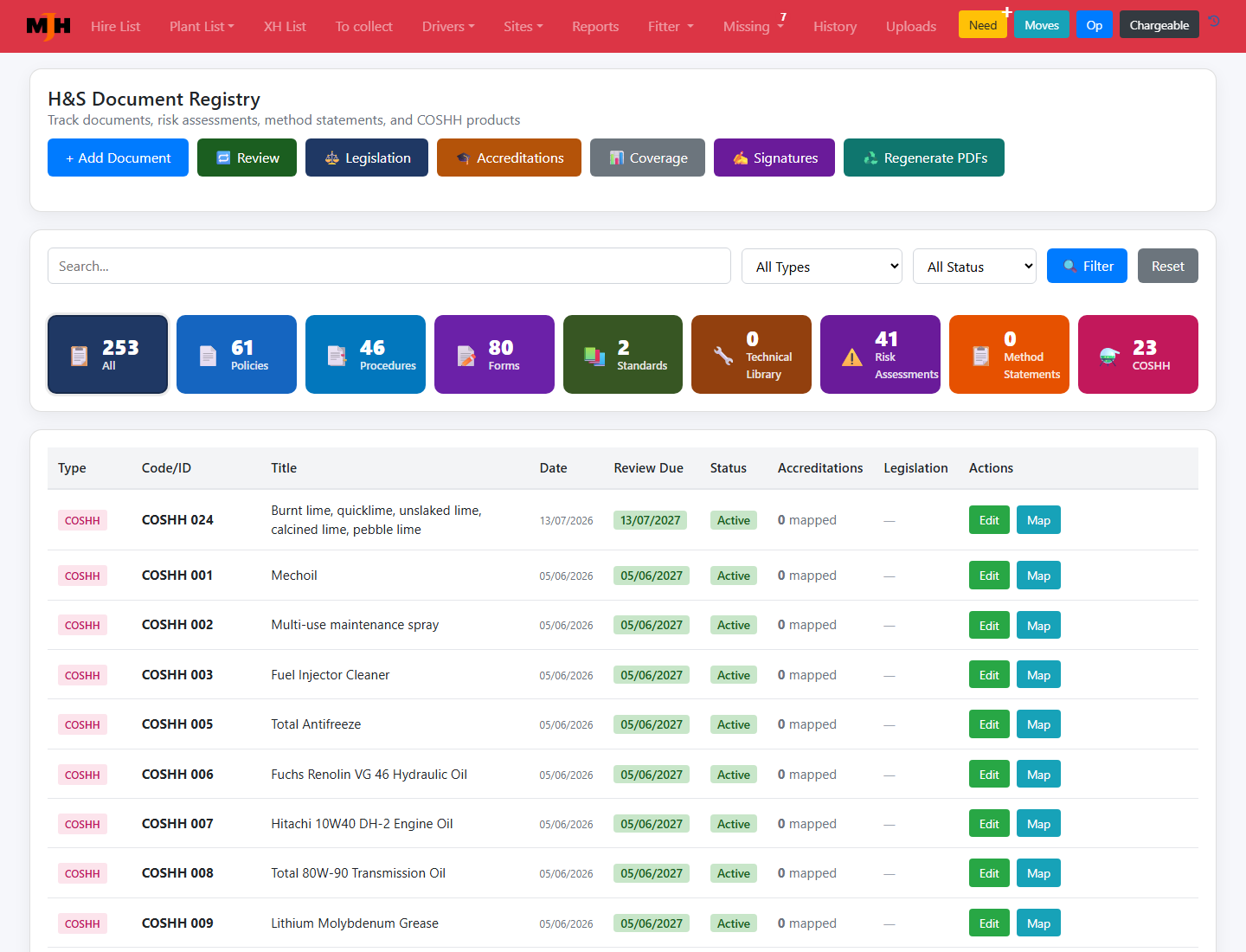Select the Forms filter card

click(494, 355)
